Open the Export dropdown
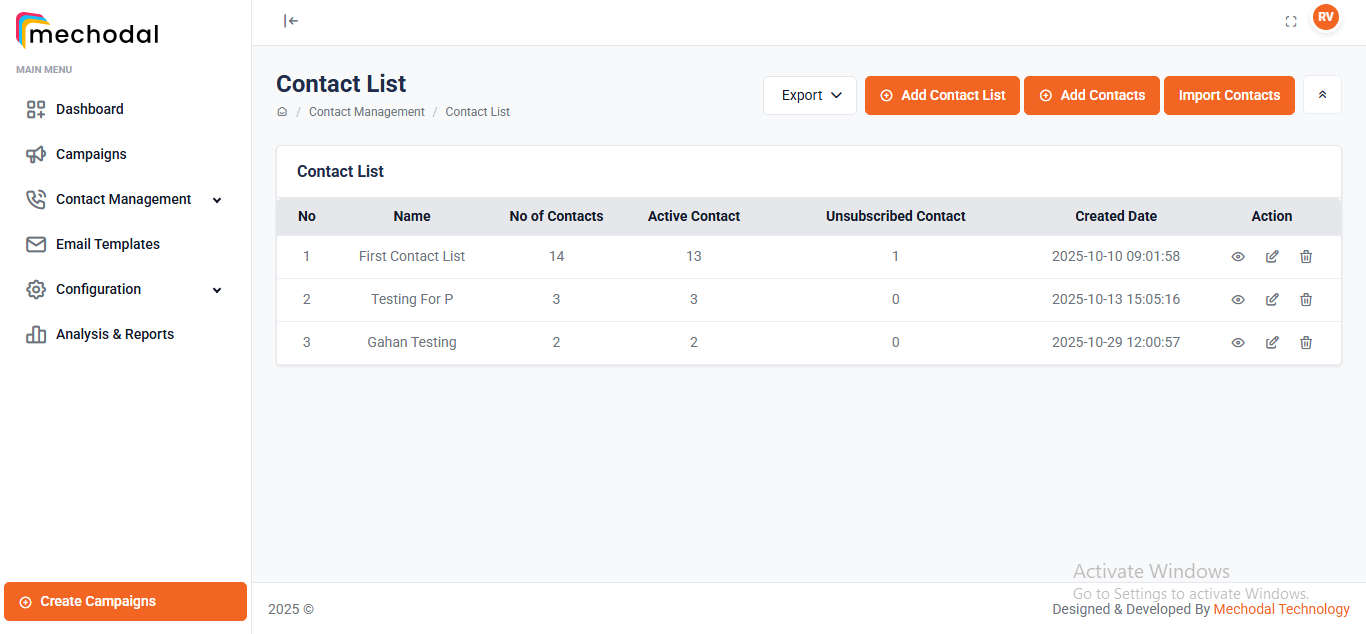This screenshot has height=634, width=1366. point(810,95)
